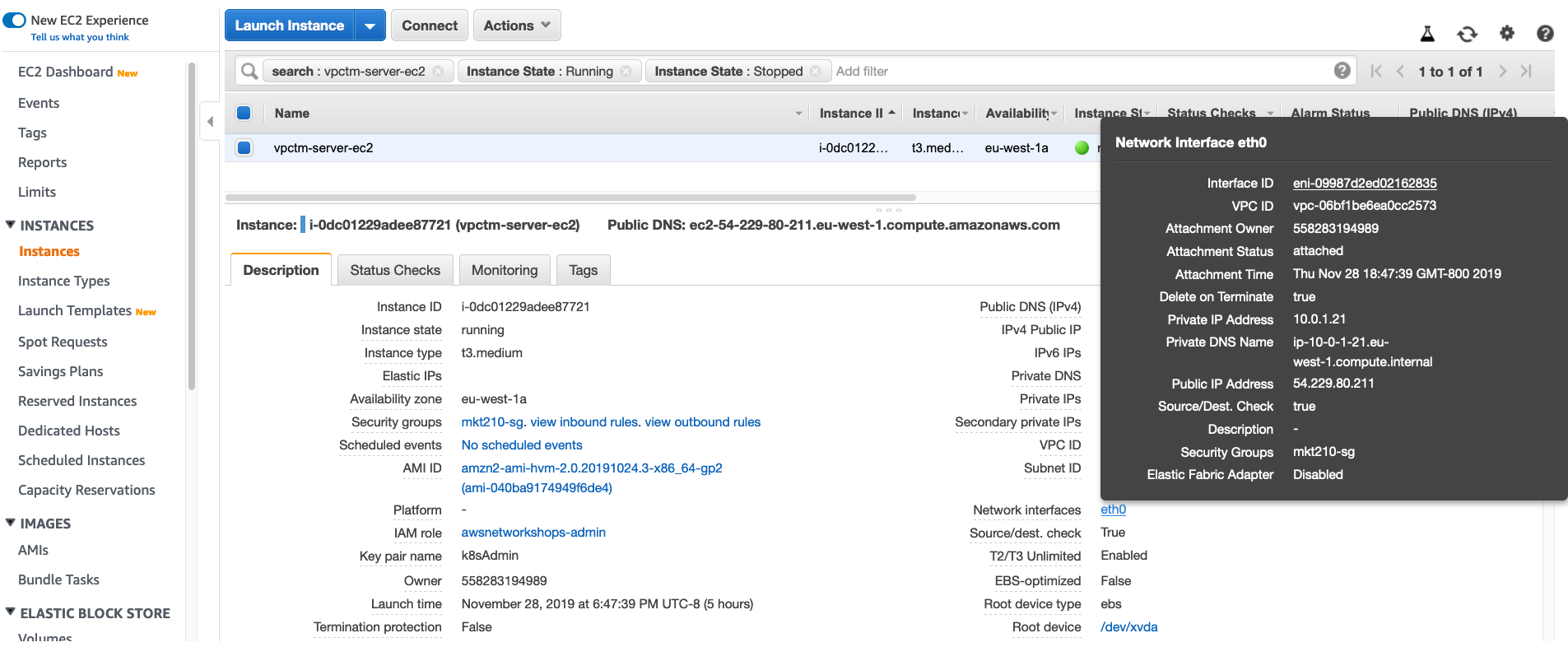Screen dimensions: 1568x647
Task: Open Launch Templates in sidebar
Action: pos(75,310)
